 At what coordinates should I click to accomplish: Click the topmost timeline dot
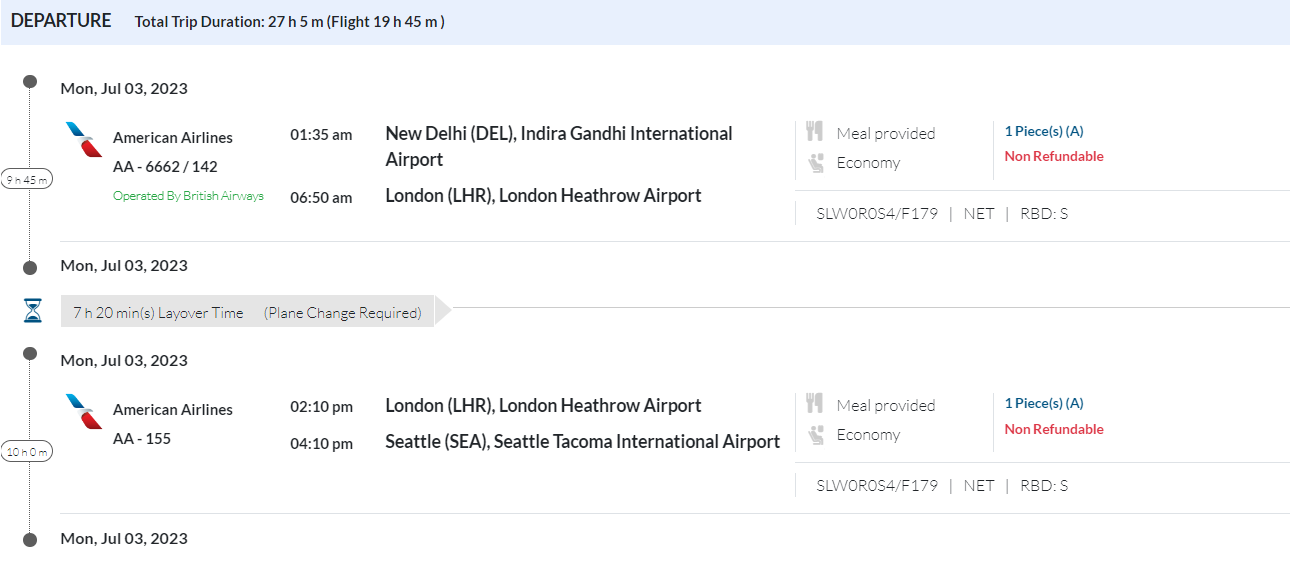[x=30, y=81]
